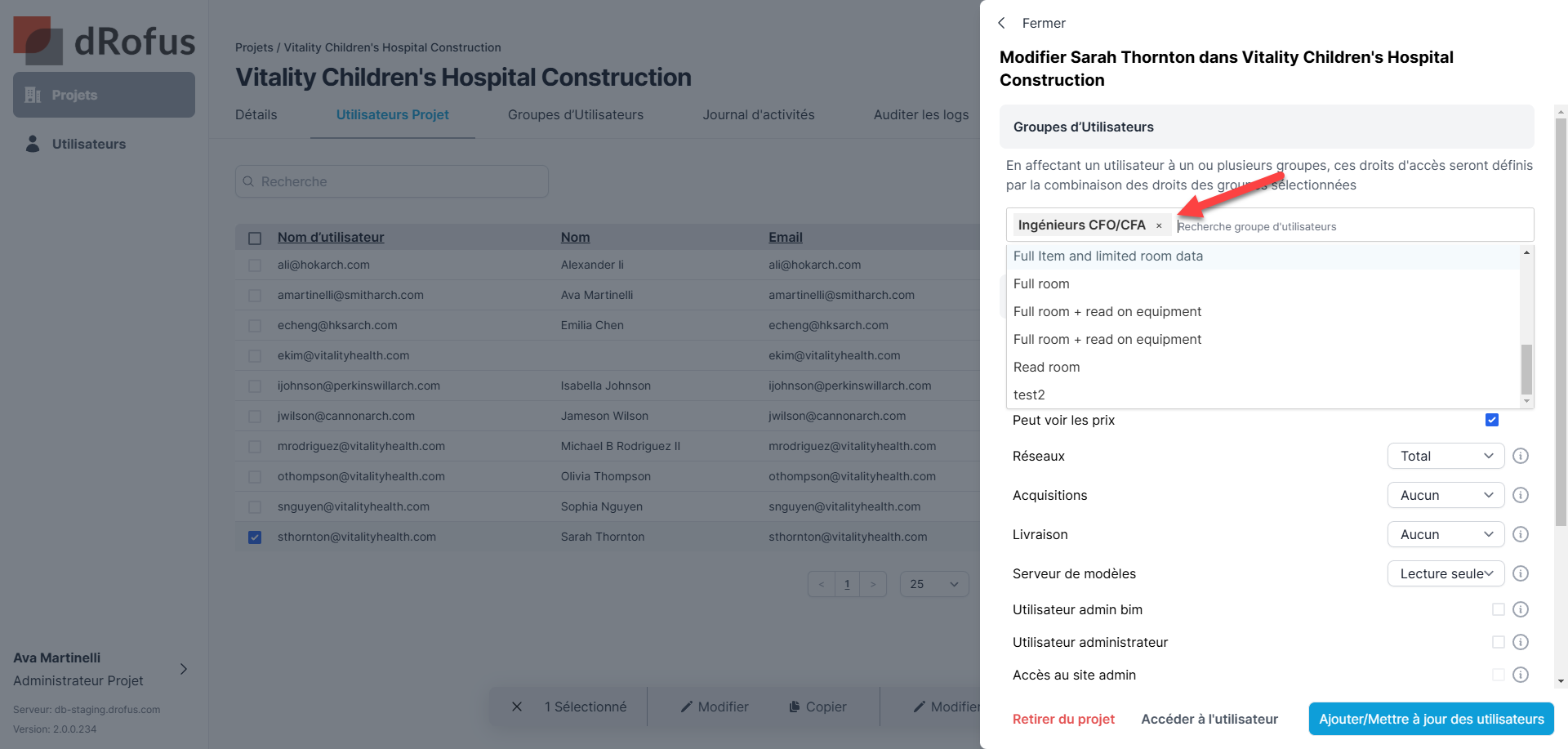Click the back arrow next to Fermer

[1002, 23]
